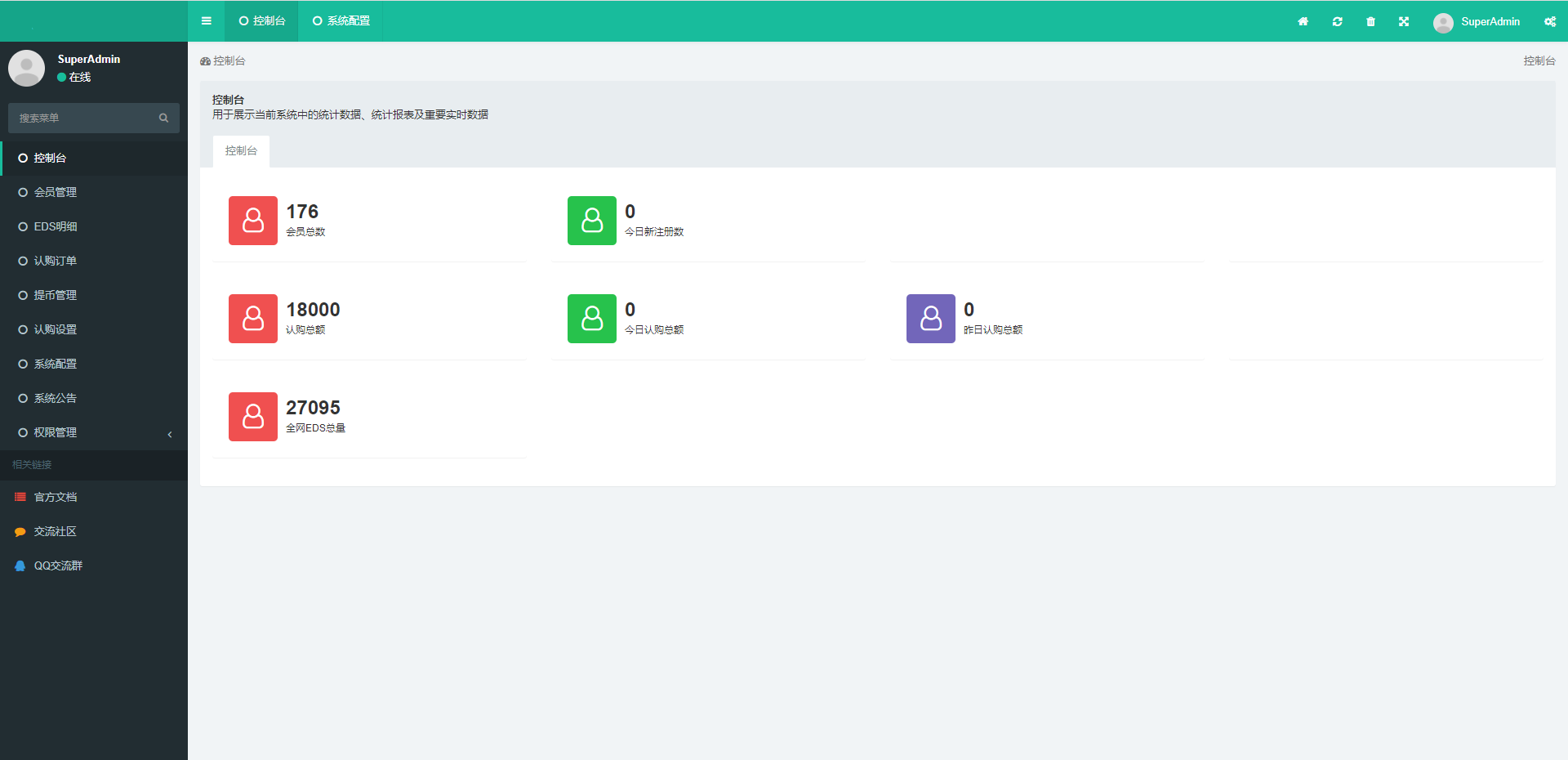
Task: Click the purple 昨日认购总额 icon
Action: pos(930,319)
